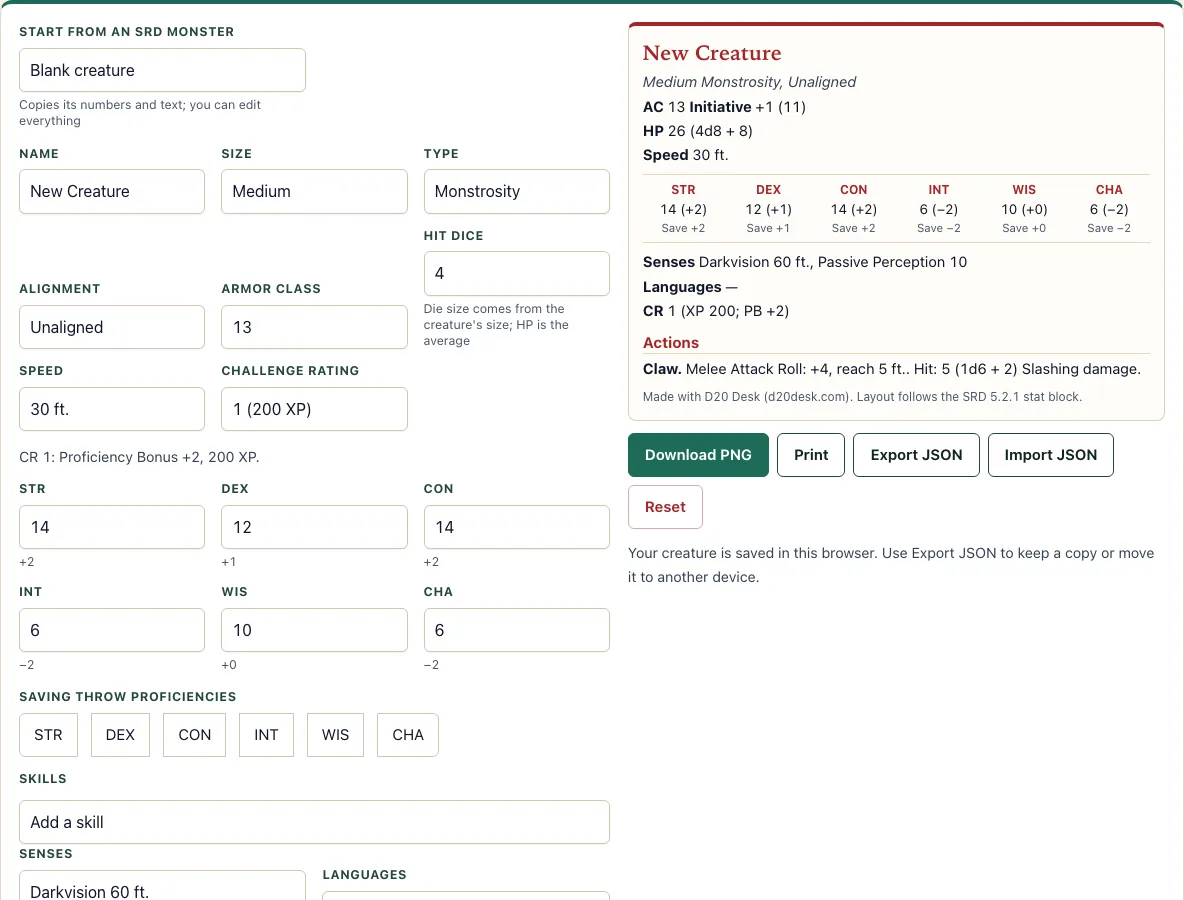Select the Claw action text in preview
Viewport: 1184px width, 900px height.
tap(892, 368)
